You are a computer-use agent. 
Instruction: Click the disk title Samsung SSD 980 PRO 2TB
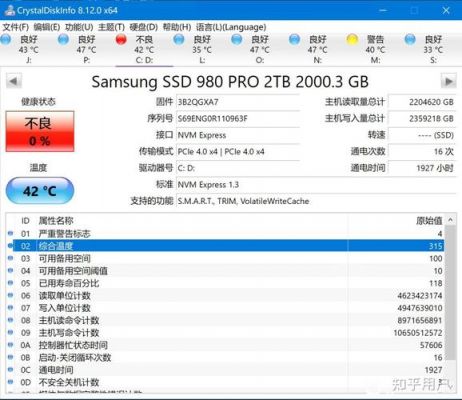pyautogui.click(x=230, y=82)
